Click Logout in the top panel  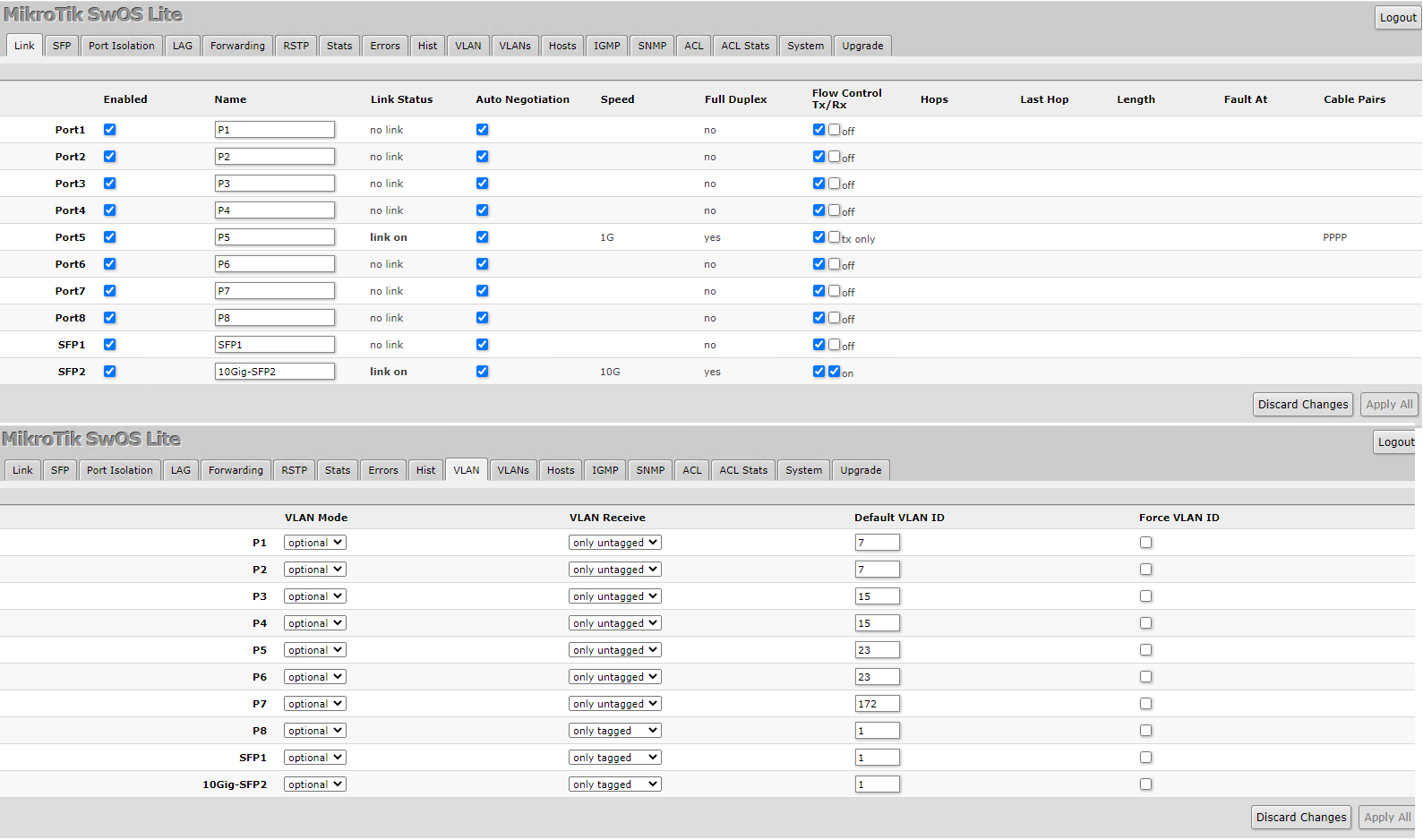tap(1398, 18)
